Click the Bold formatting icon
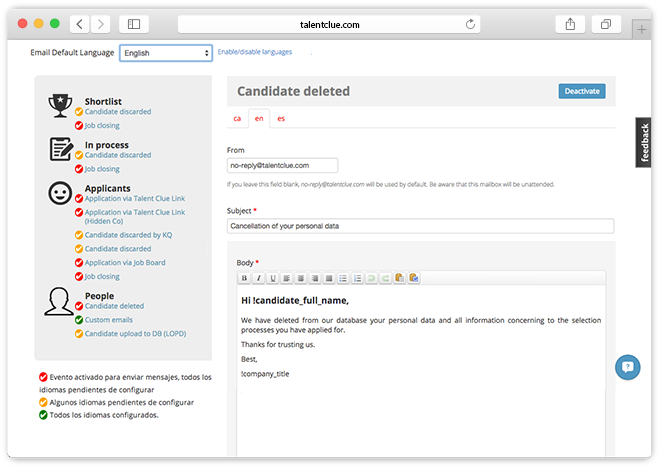660x468 pixels. [244, 278]
